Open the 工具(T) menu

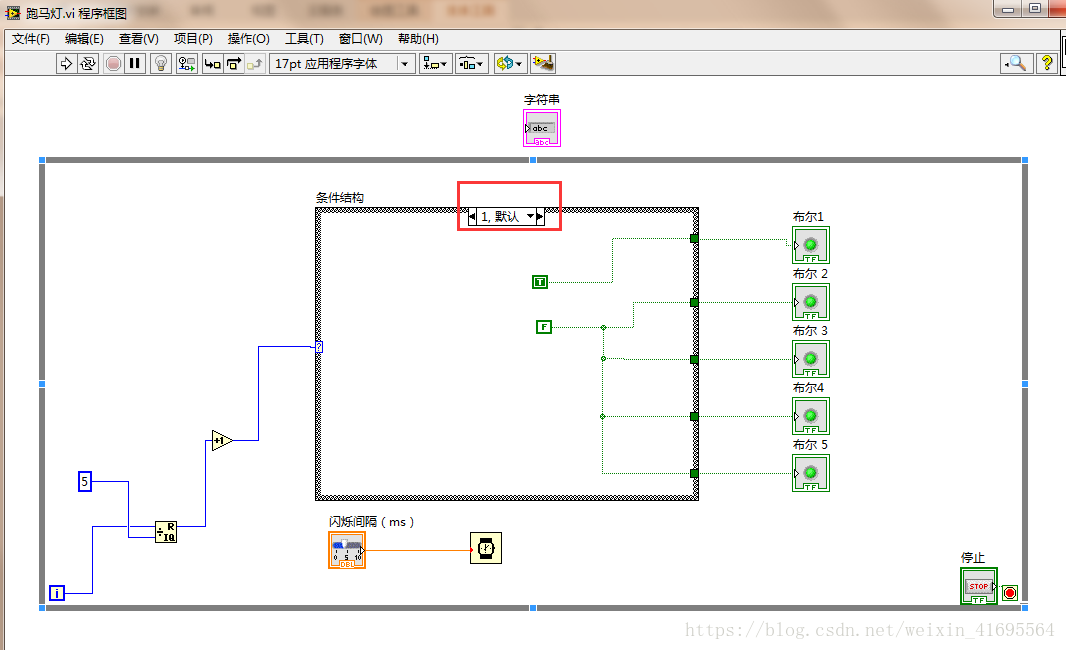304,39
